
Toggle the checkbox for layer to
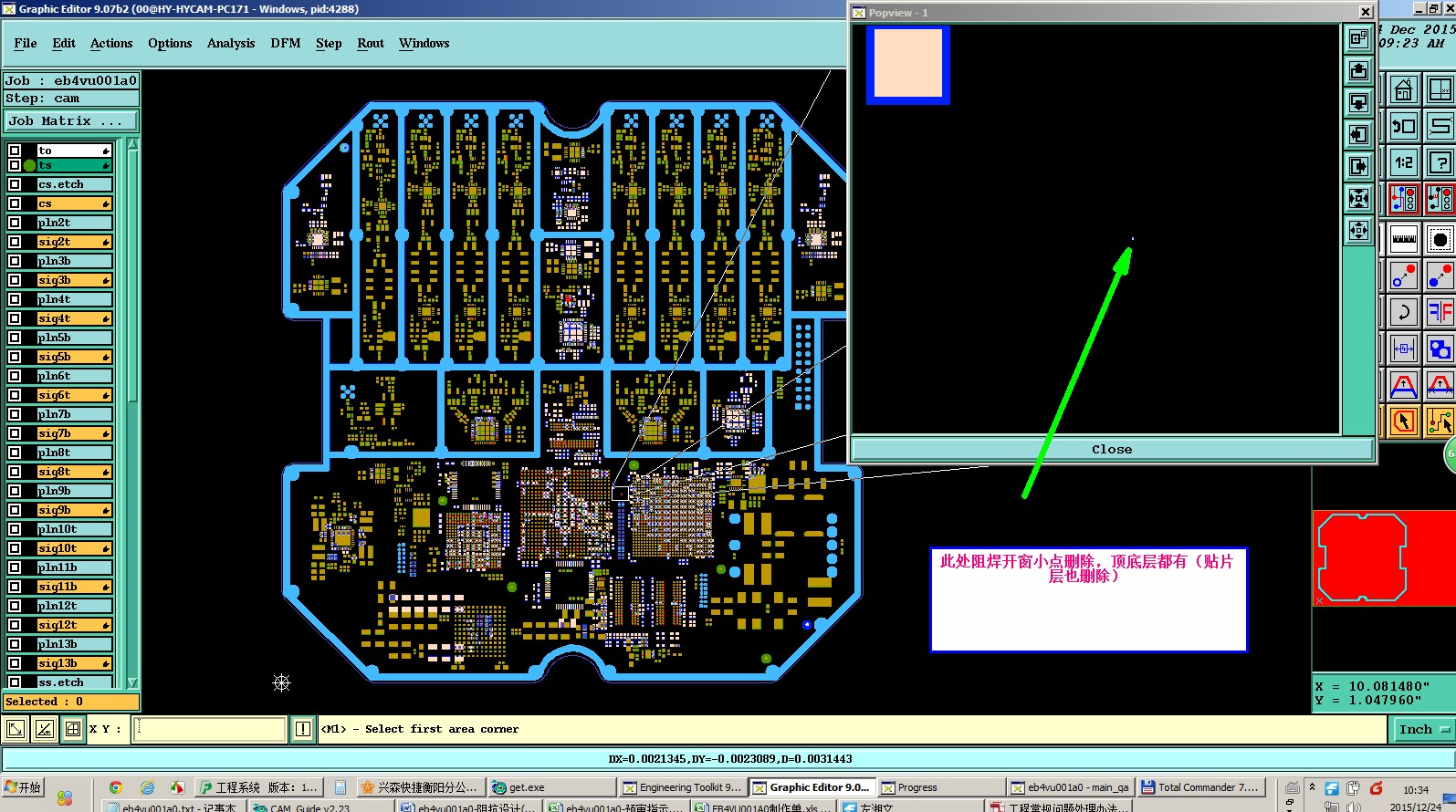pyautogui.click(x=15, y=151)
